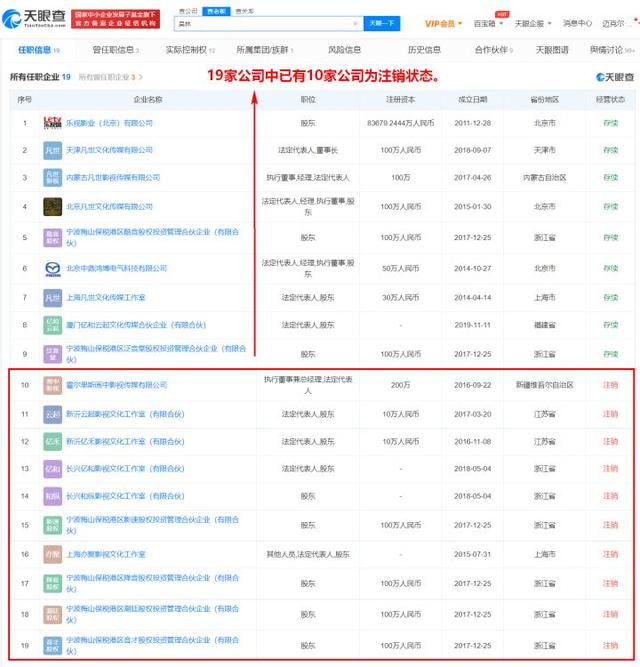Click the 新沂云起影视文化工作室 logo badge

(x=53, y=413)
